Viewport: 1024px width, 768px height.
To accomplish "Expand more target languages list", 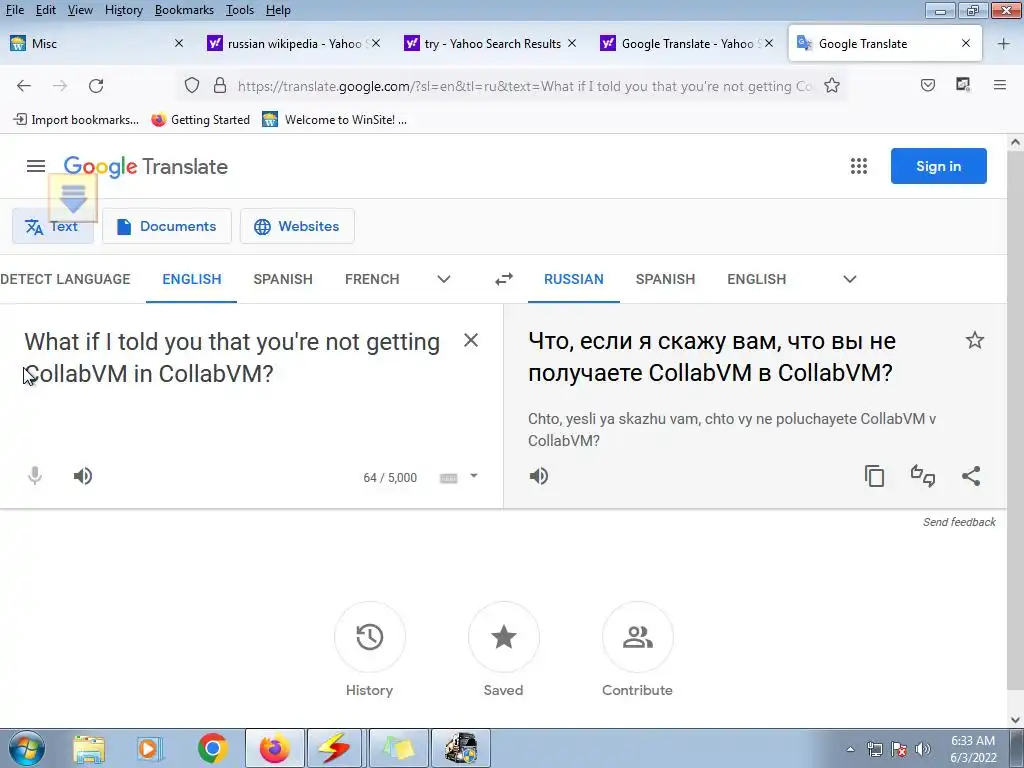I will pyautogui.click(x=849, y=280).
